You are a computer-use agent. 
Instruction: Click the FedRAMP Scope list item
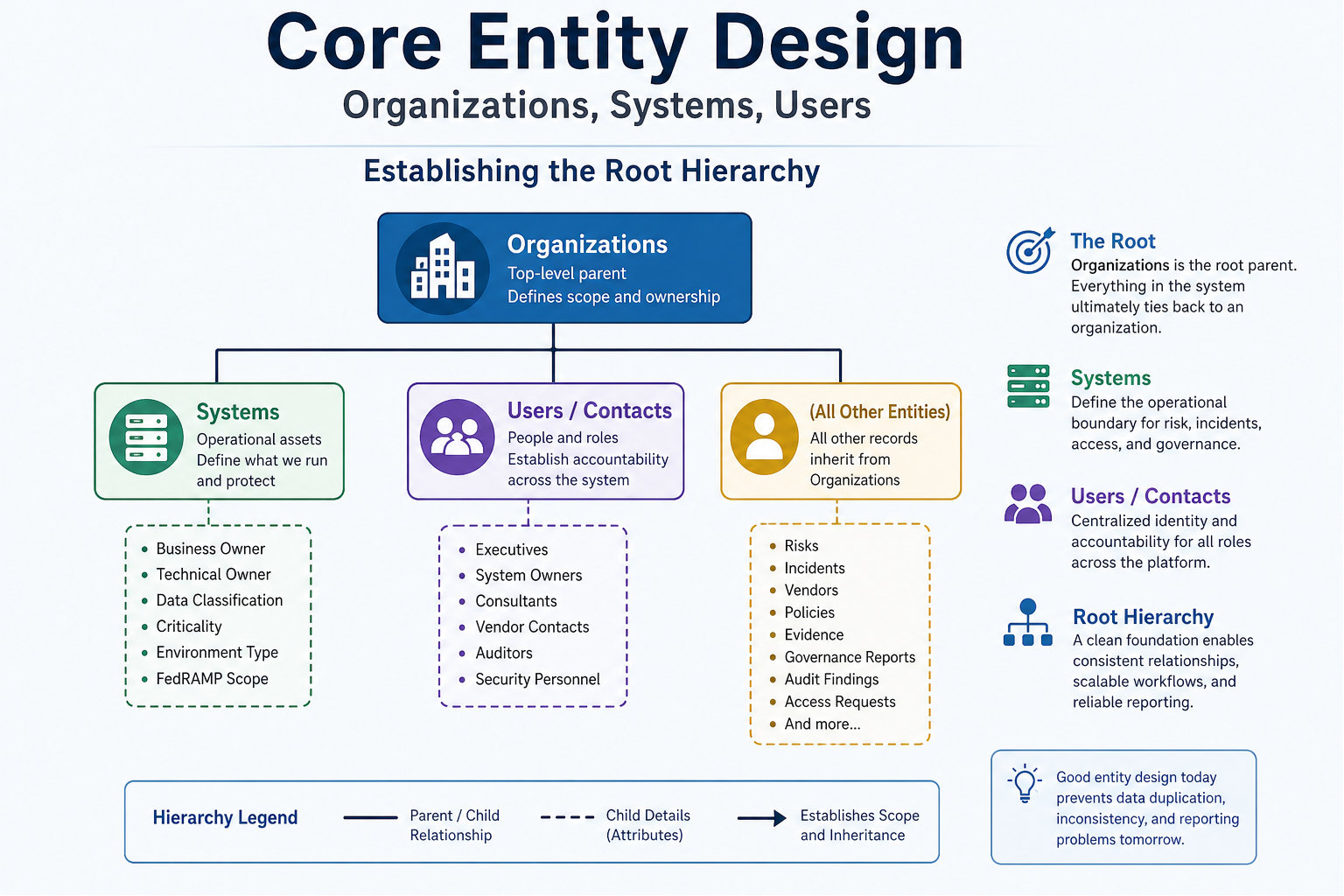212,679
